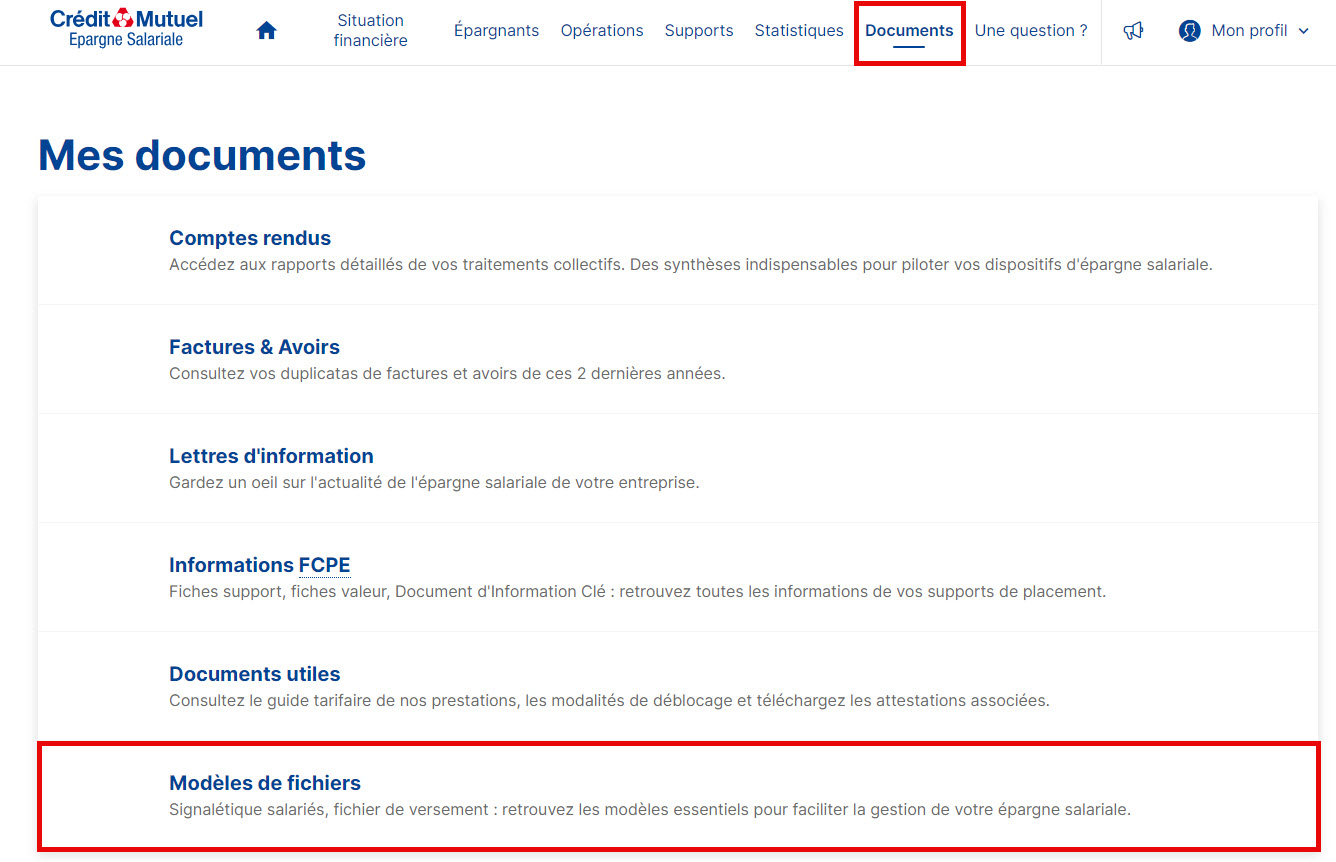1336x862 pixels.
Task: Click text 'Gardez un oeil sur l'actualité'
Action: [x=434, y=483]
